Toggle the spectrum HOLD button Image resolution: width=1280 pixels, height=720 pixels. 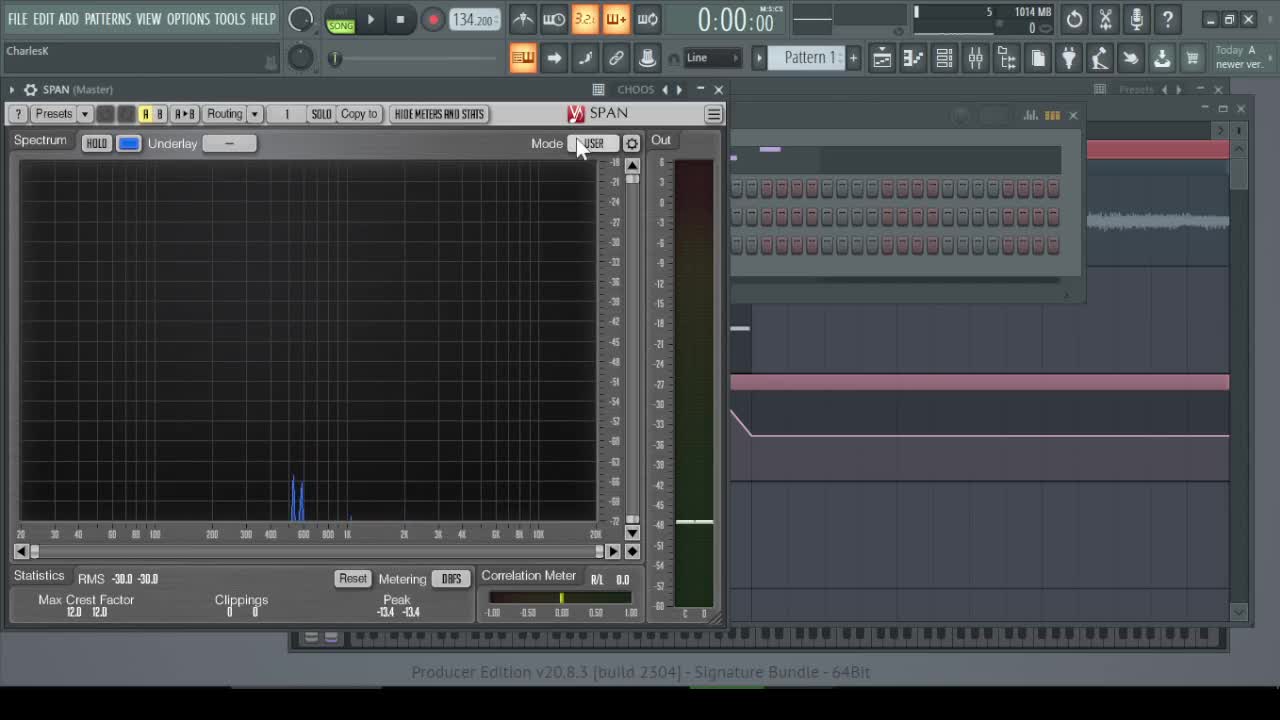pos(96,144)
